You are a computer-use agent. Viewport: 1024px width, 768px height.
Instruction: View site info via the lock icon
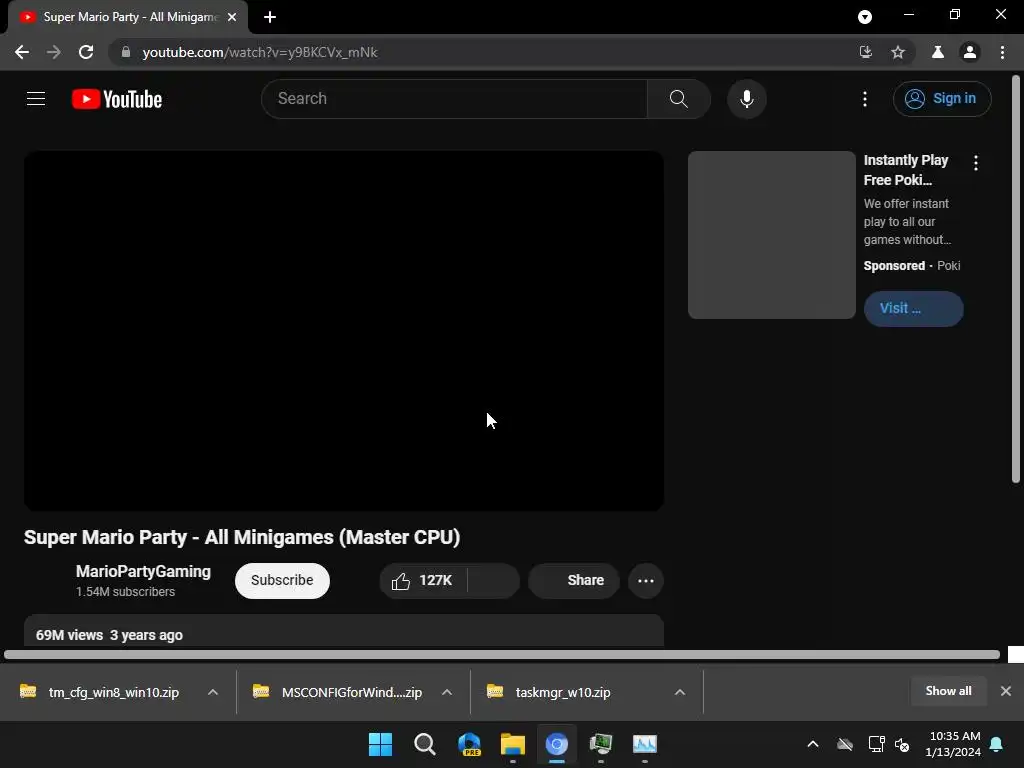(x=126, y=52)
